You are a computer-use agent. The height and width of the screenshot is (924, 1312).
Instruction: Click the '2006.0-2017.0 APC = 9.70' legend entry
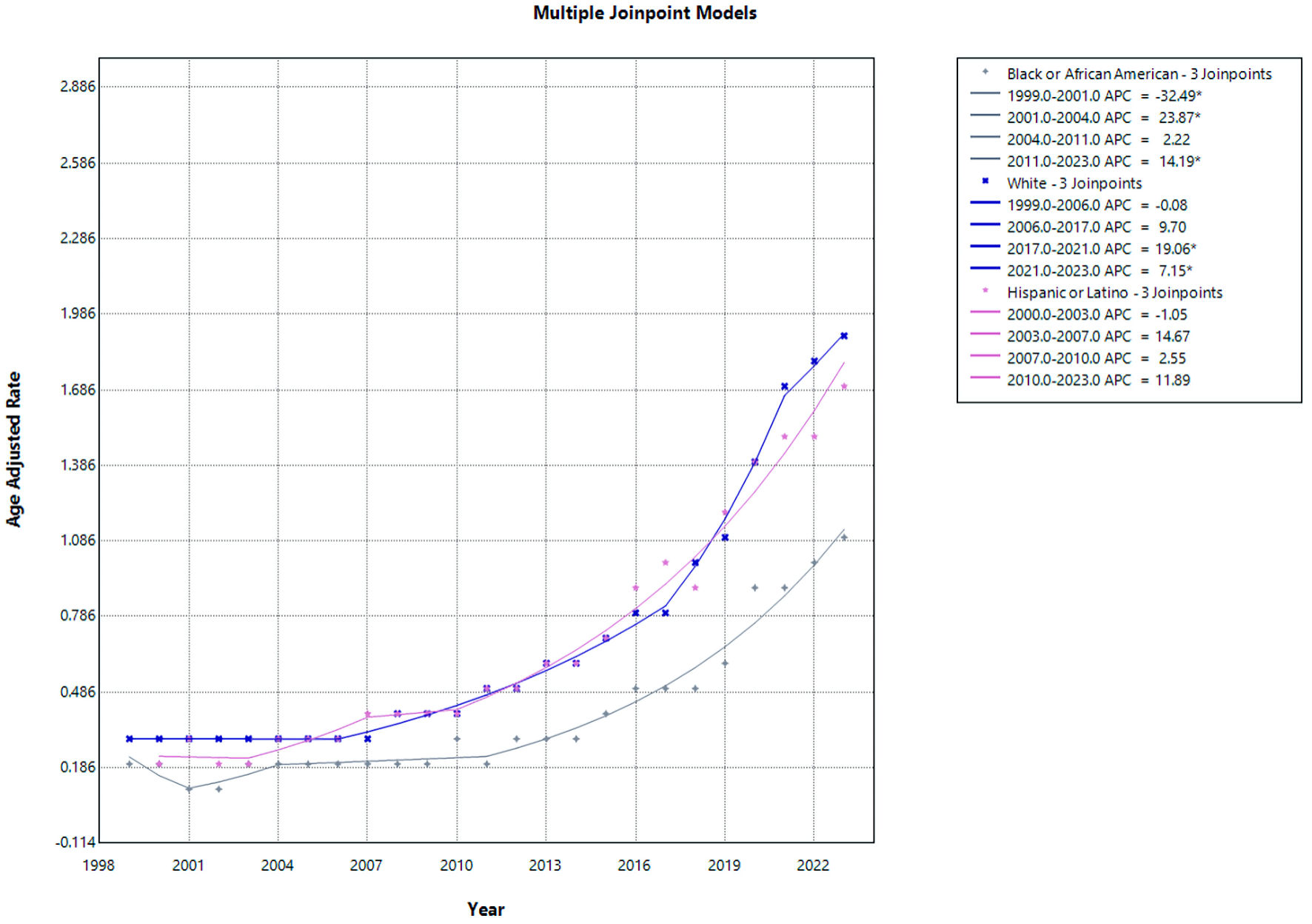1096,227
